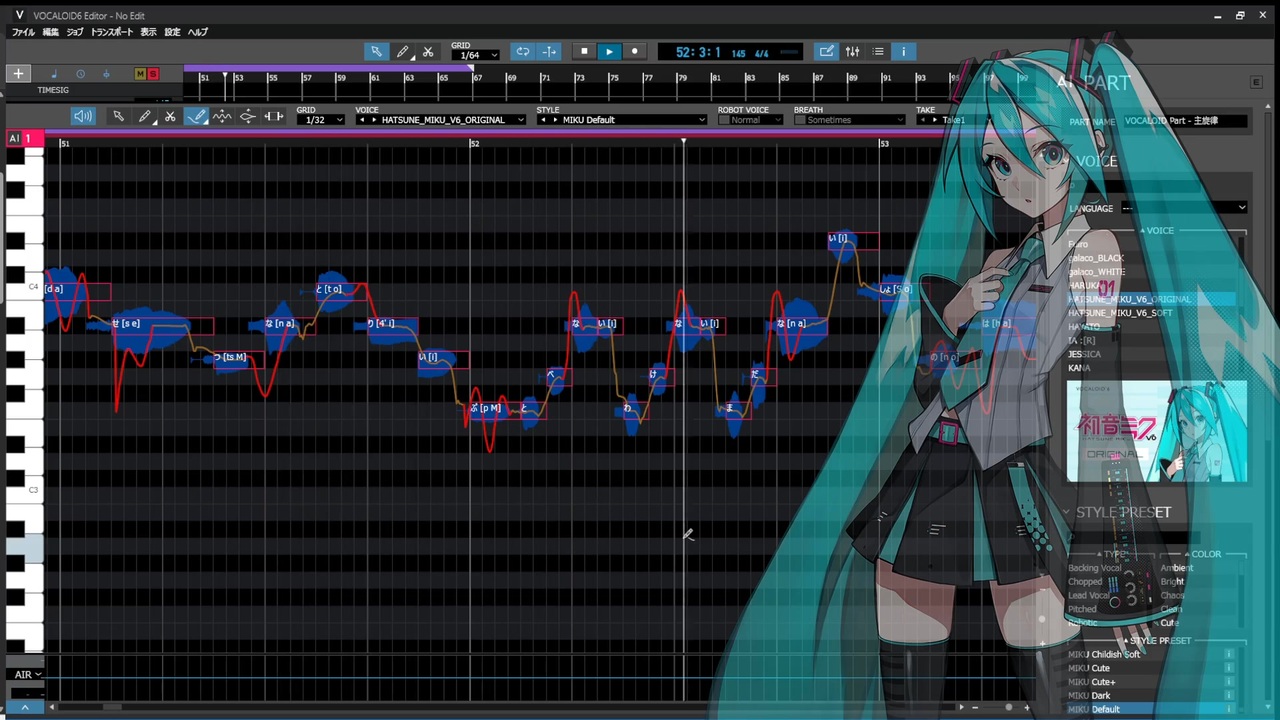Open the musical editor panel icon

tap(826, 52)
